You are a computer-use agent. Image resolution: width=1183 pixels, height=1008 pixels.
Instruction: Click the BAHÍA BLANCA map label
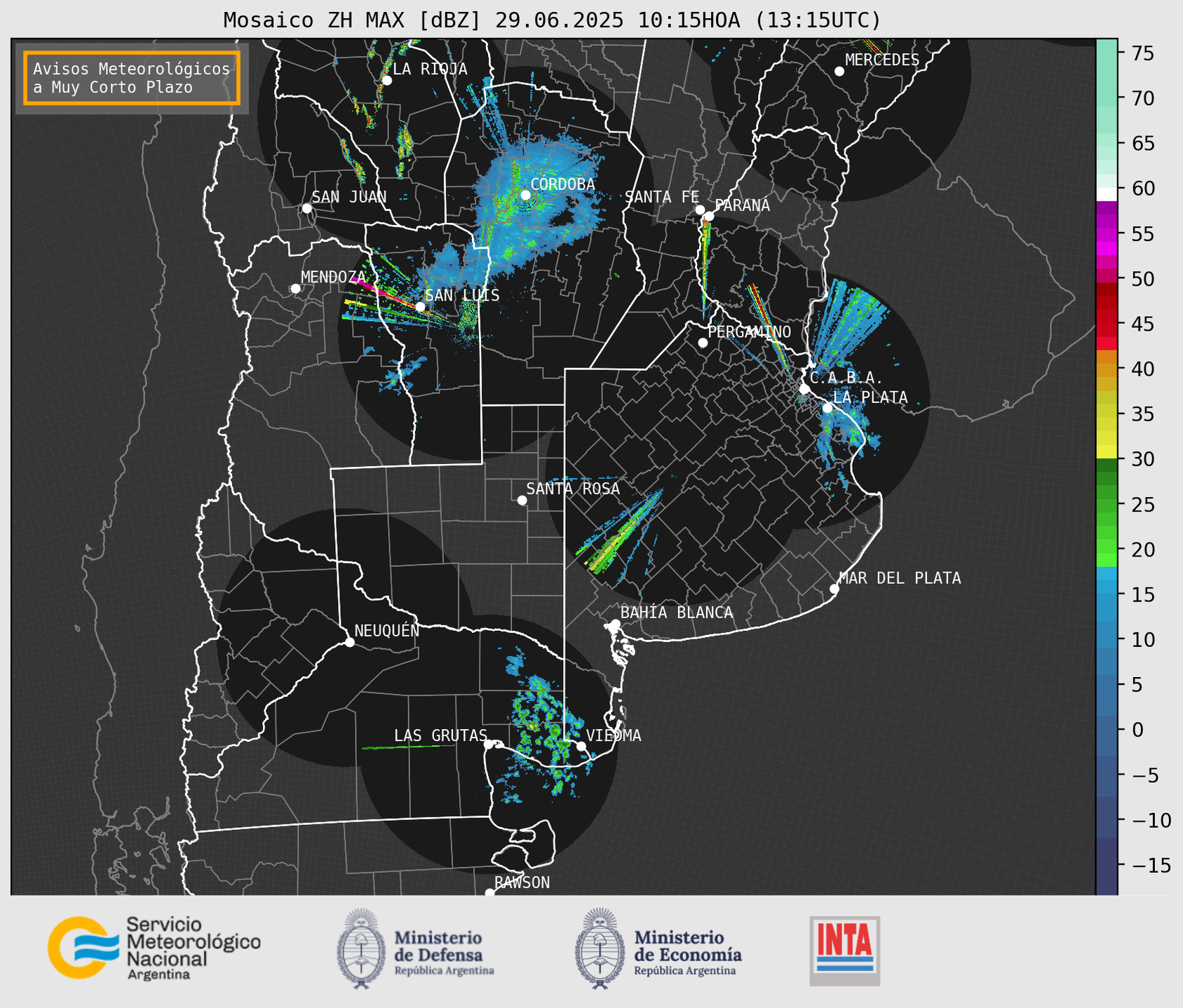(x=677, y=613)
